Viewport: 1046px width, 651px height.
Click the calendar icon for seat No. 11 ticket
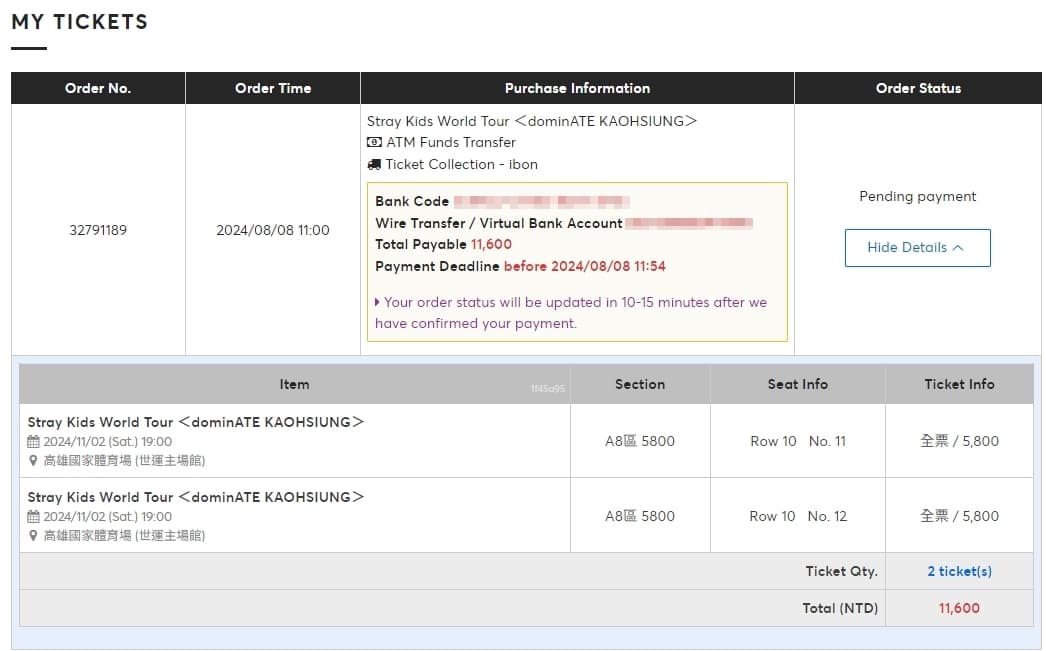[33, 442]
